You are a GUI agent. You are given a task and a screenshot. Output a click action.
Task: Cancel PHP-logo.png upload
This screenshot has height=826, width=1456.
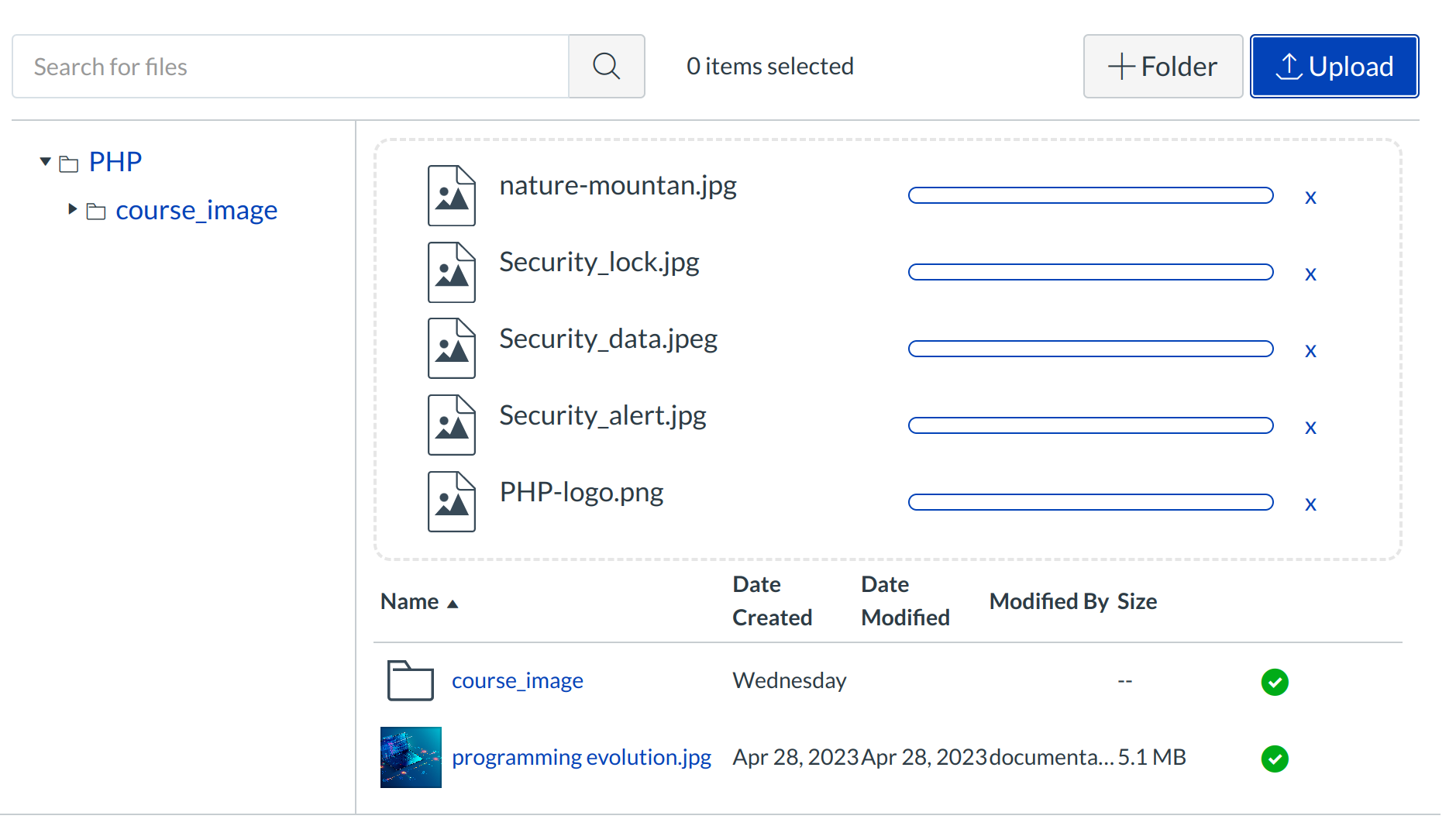click(x=1310, y=504)
